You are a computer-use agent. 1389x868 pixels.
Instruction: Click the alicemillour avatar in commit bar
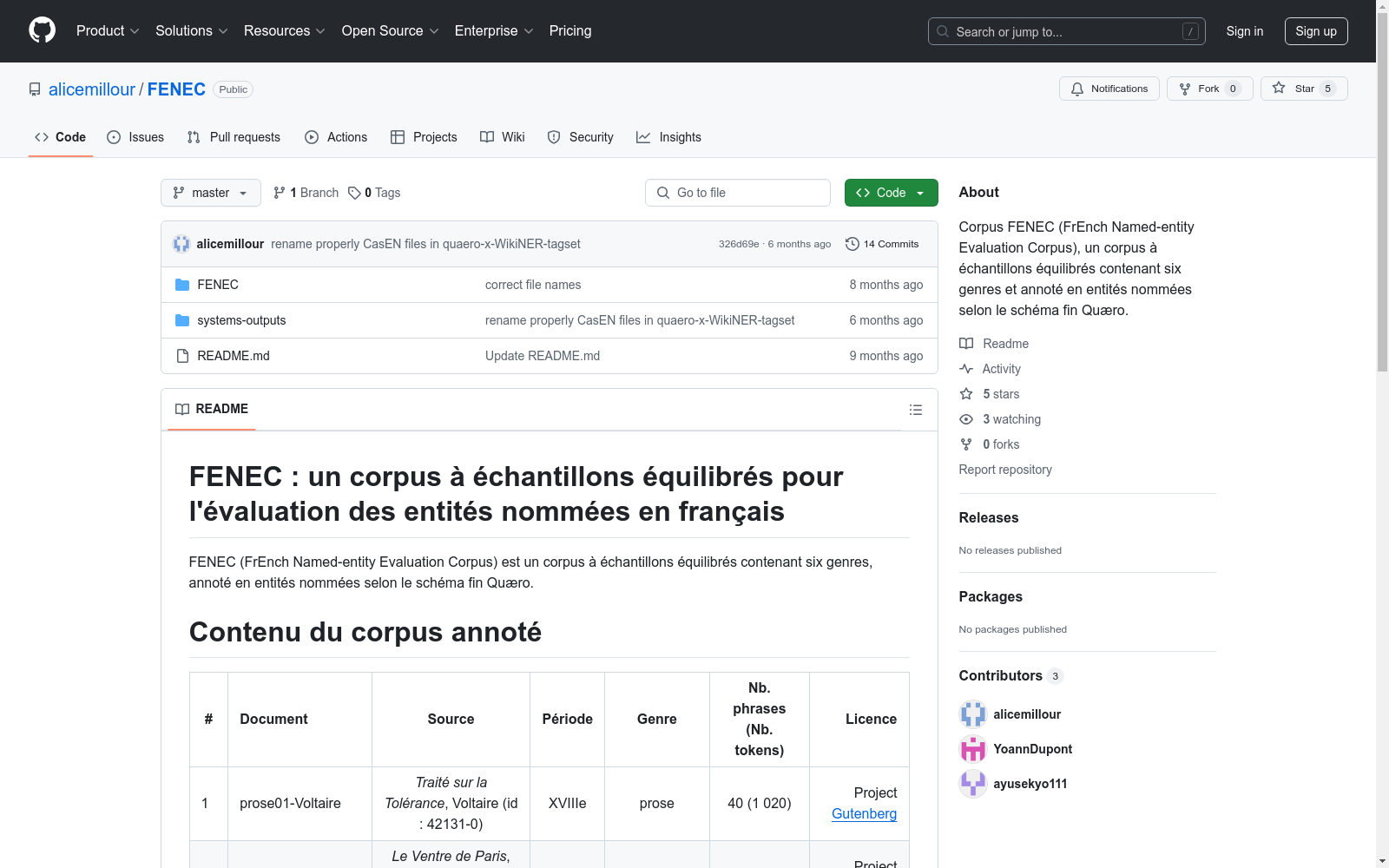[x=181, y=244]
